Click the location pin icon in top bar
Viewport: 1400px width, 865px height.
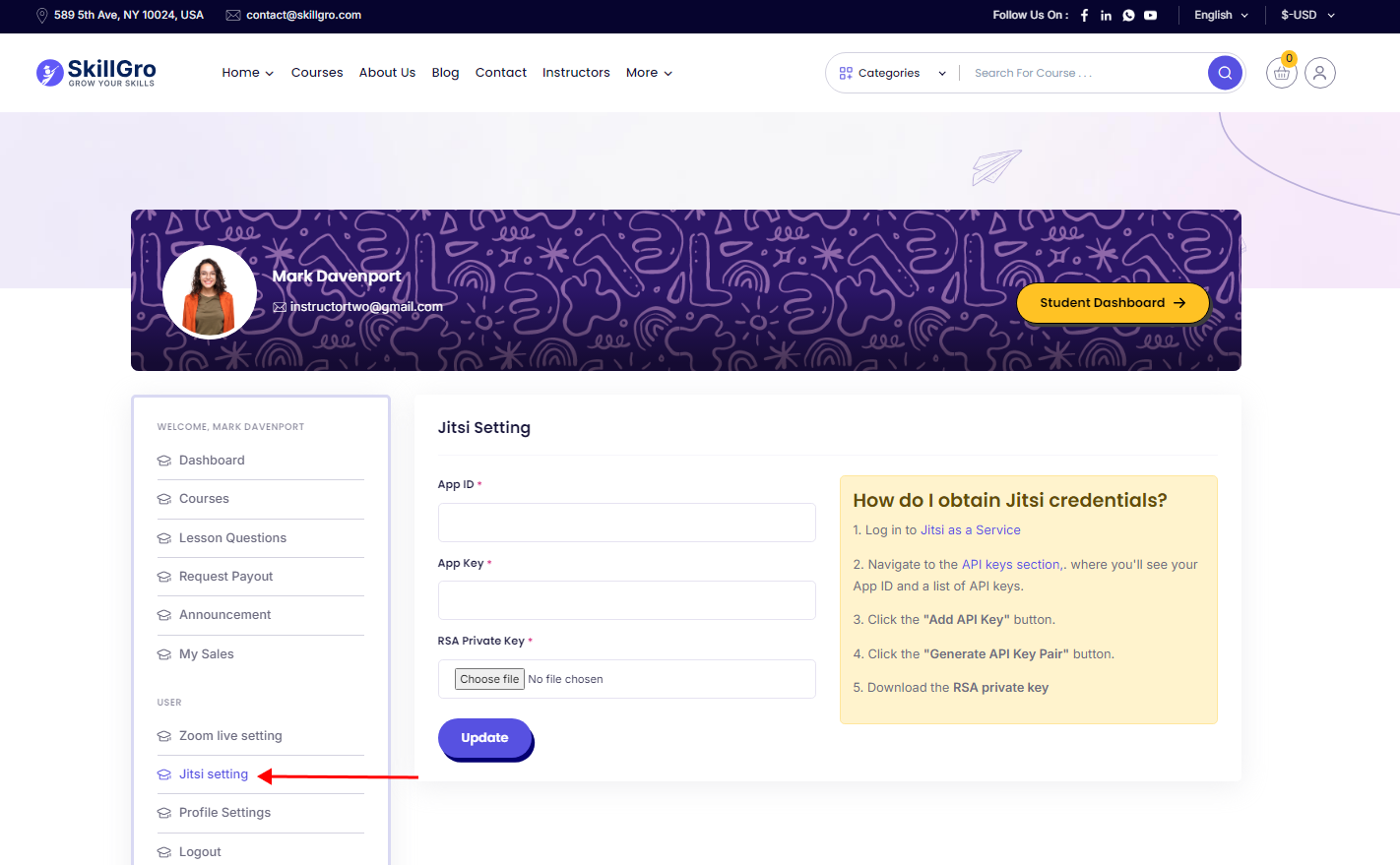[x=42, y=16]
